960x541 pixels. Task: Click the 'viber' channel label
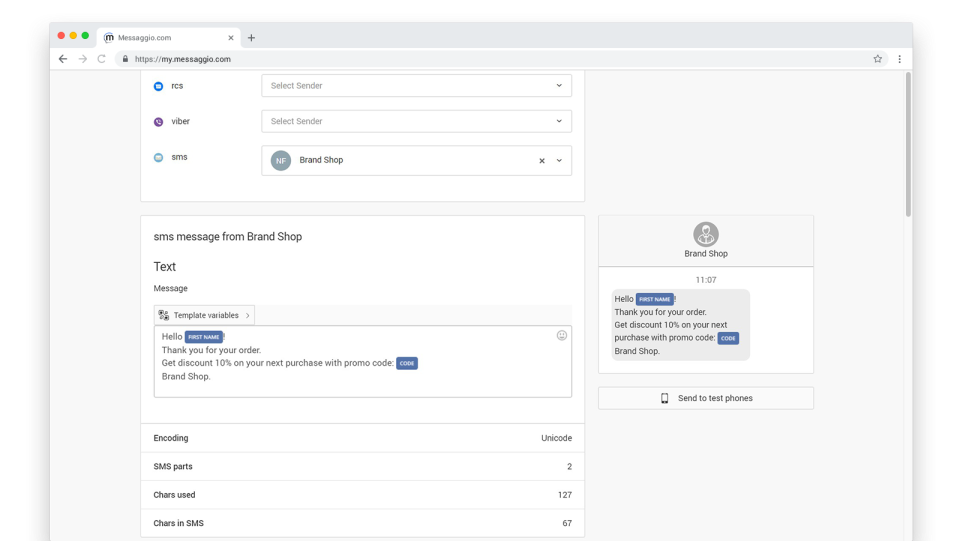(181, 121)
